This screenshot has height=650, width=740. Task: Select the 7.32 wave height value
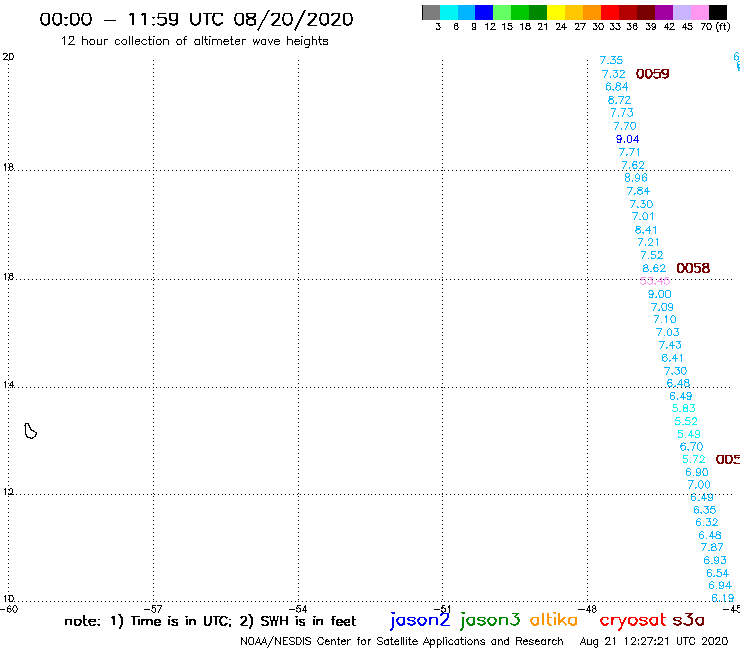[x=614, y=74]
